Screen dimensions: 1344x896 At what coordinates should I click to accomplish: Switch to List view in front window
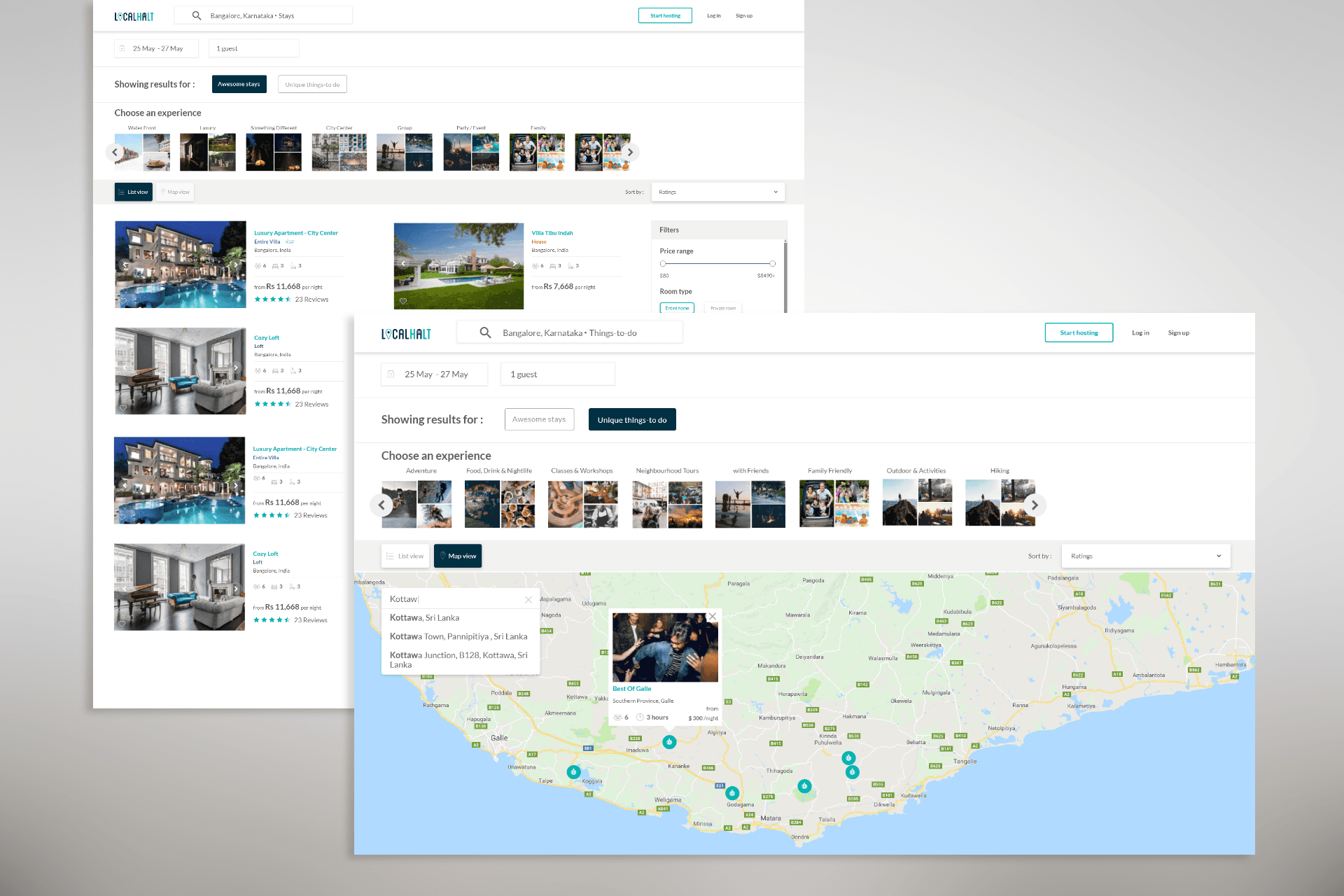(405, 556)
